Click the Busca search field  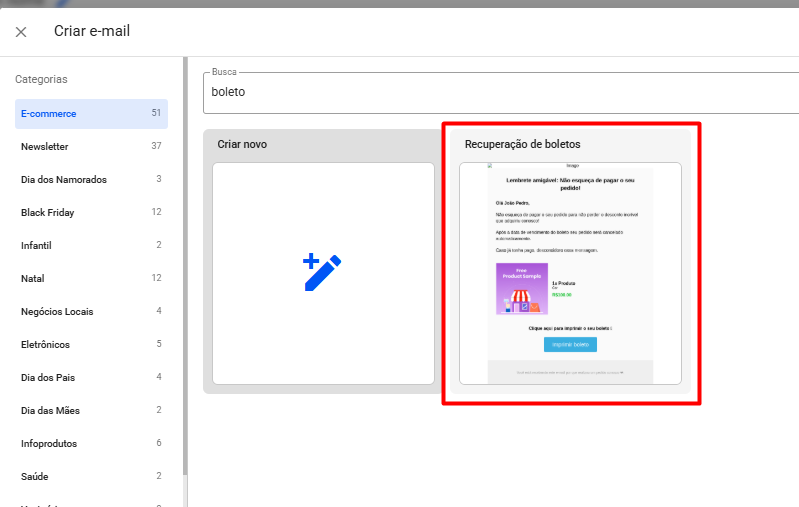click(x=500, y=92)
